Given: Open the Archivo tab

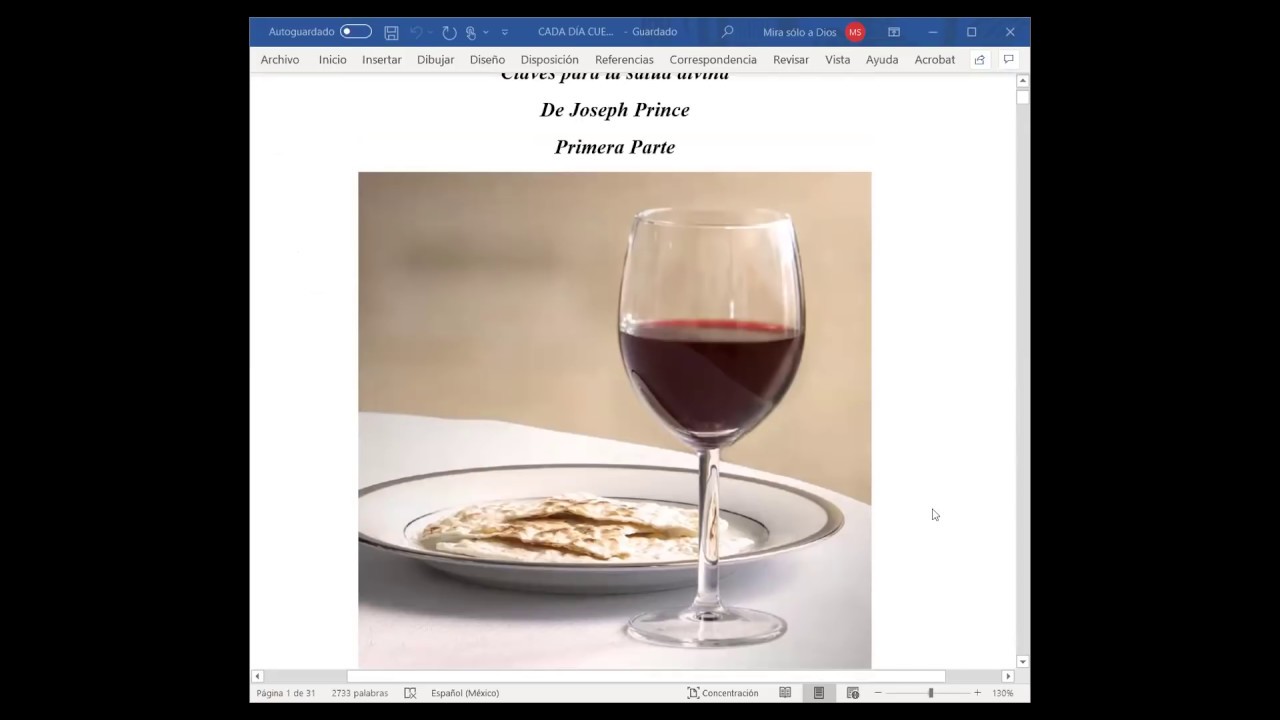Looking at the screenshot, I should (280, 60).
